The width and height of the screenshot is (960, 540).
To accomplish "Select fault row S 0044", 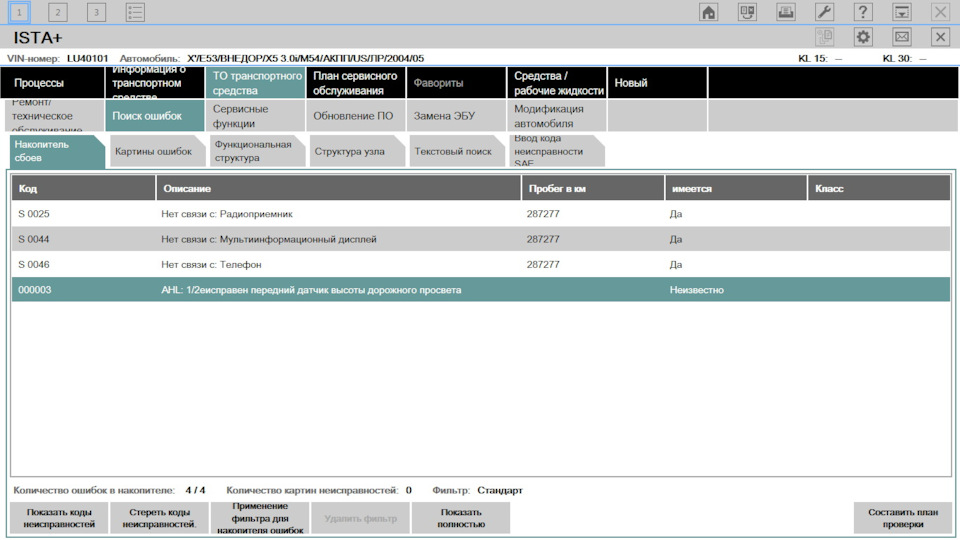I will click(x=481, y=239).
